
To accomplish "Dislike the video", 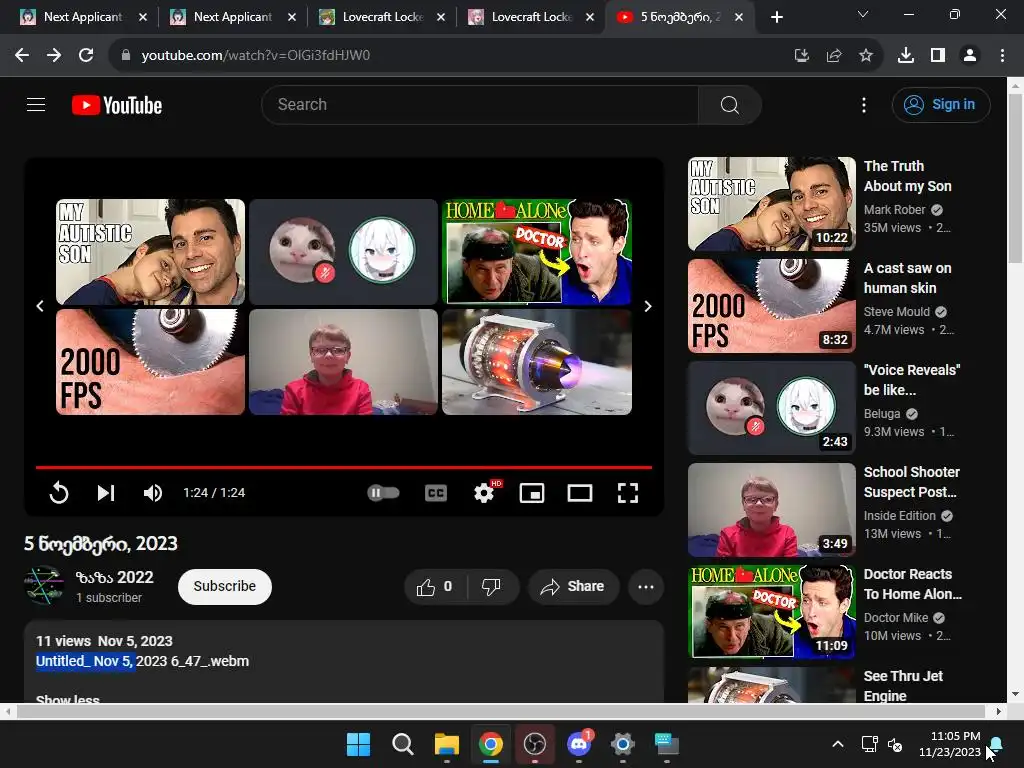I will (x=491, y=586).
